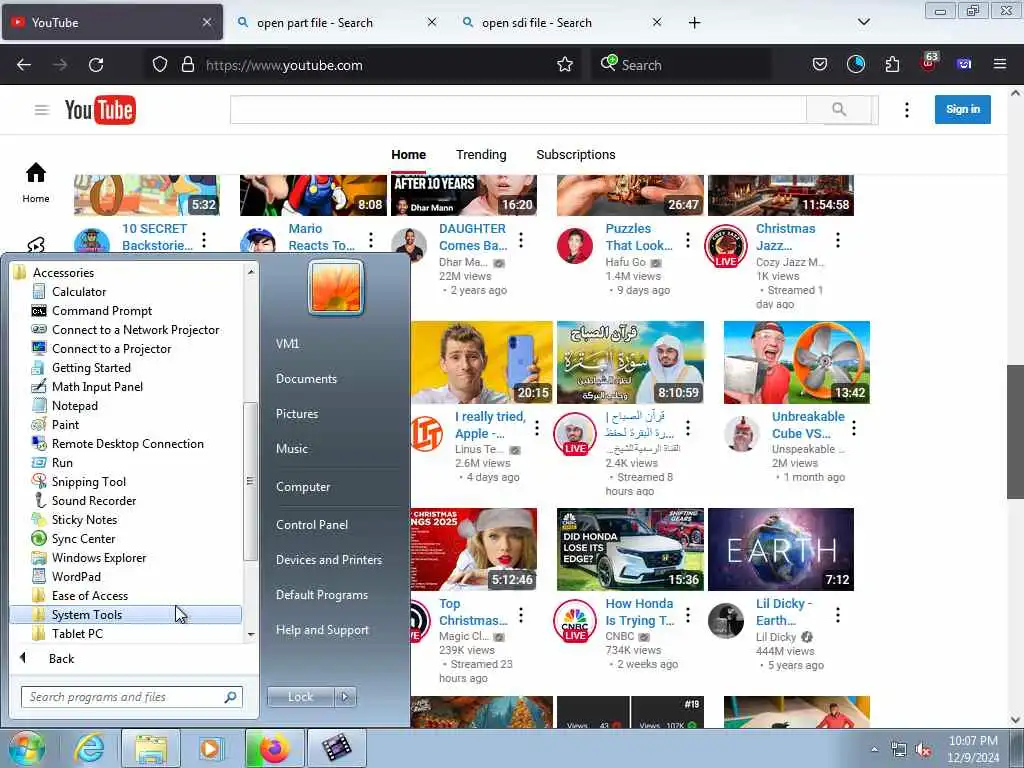Click the YouTube search magnifier button

(x=839, y=110)
